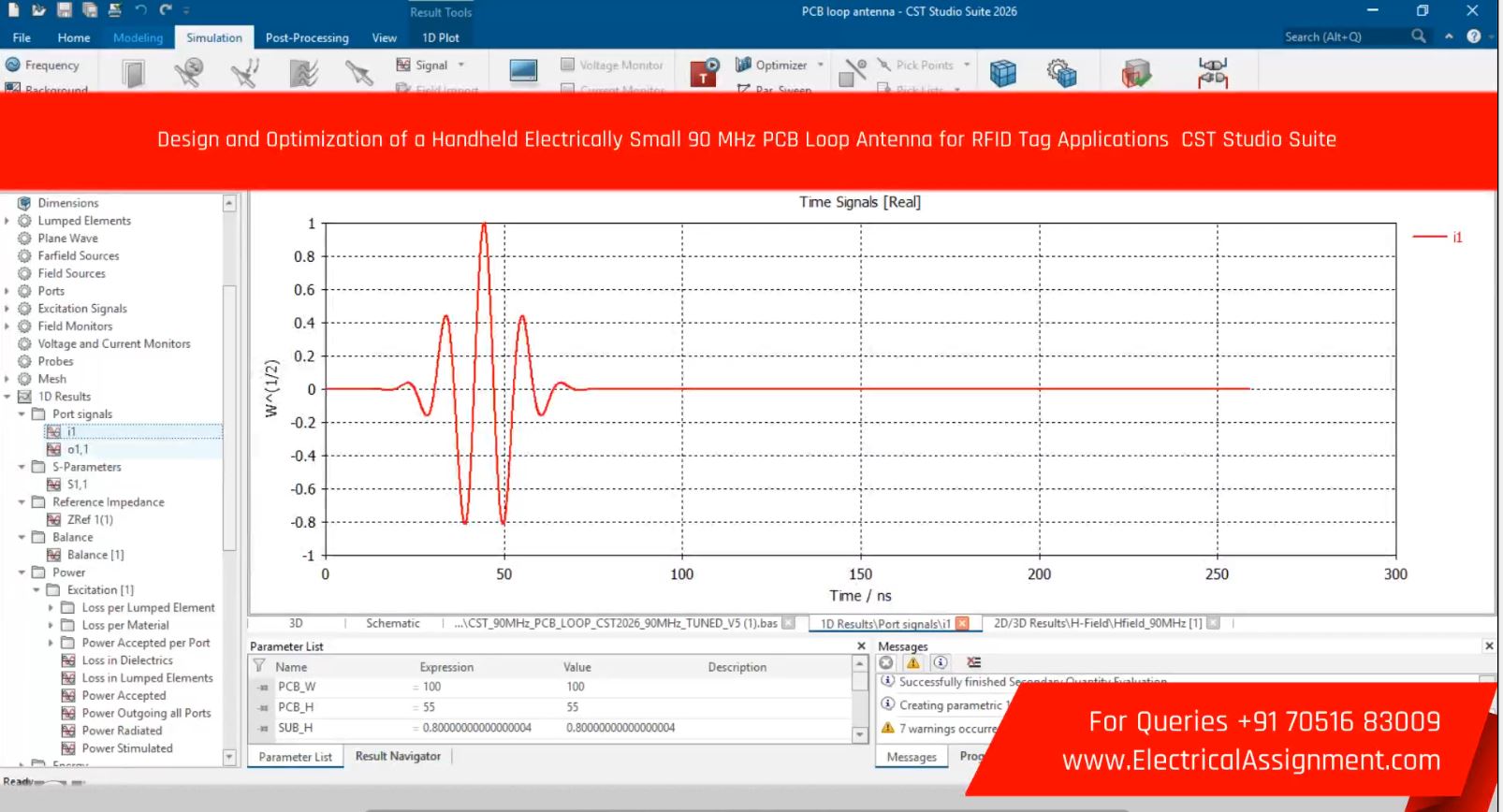Switch to the Schematic view tab

(x=393, y=623)
